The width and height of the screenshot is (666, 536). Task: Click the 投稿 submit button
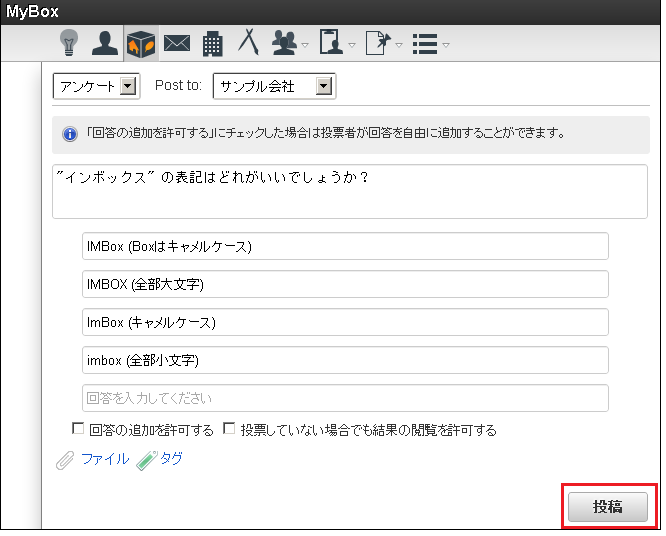pyautogui.click(x=607, y=507)
